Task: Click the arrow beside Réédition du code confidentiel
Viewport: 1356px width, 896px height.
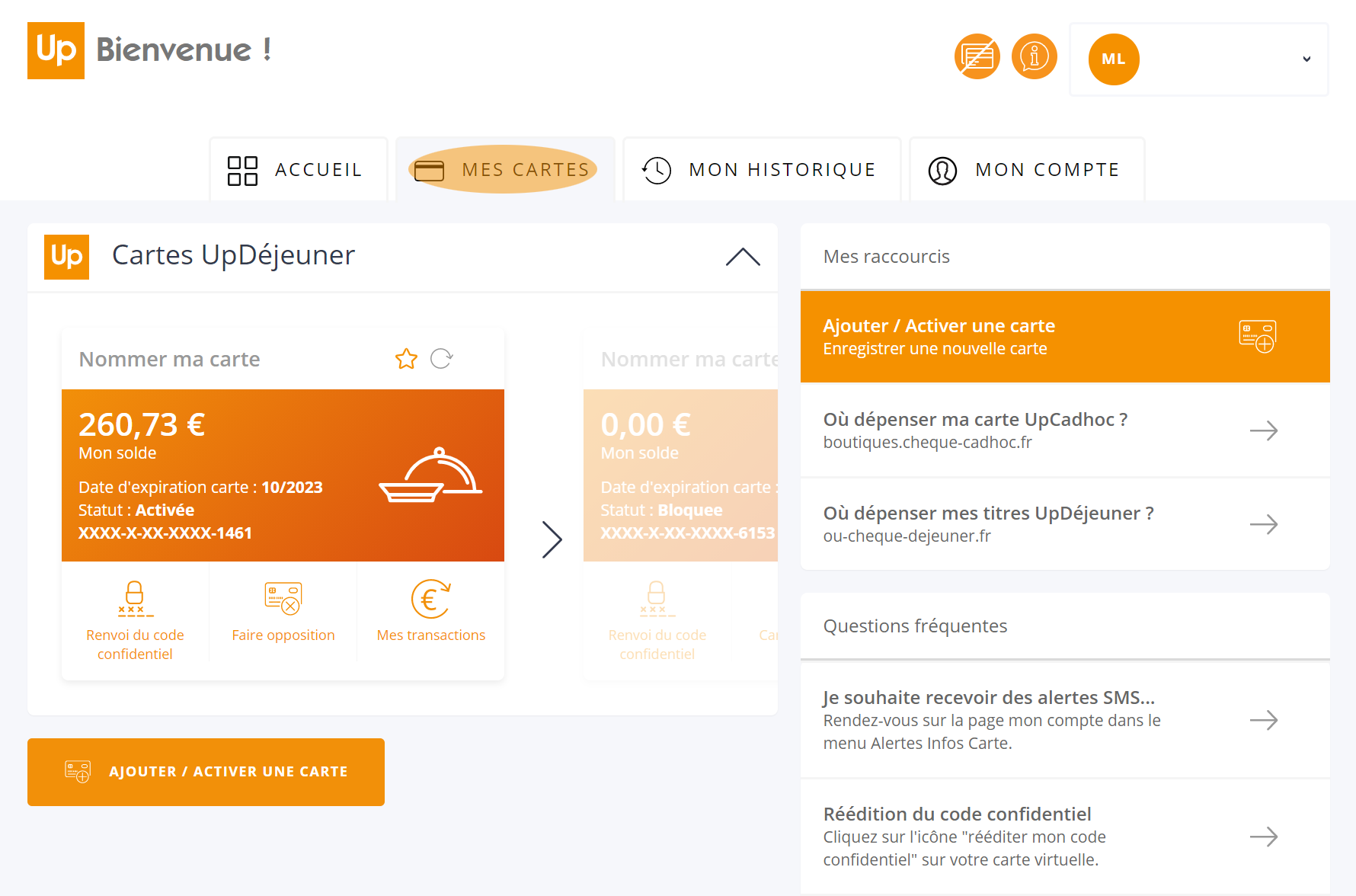Action: pyautogui.click(x=1264, y=837)
